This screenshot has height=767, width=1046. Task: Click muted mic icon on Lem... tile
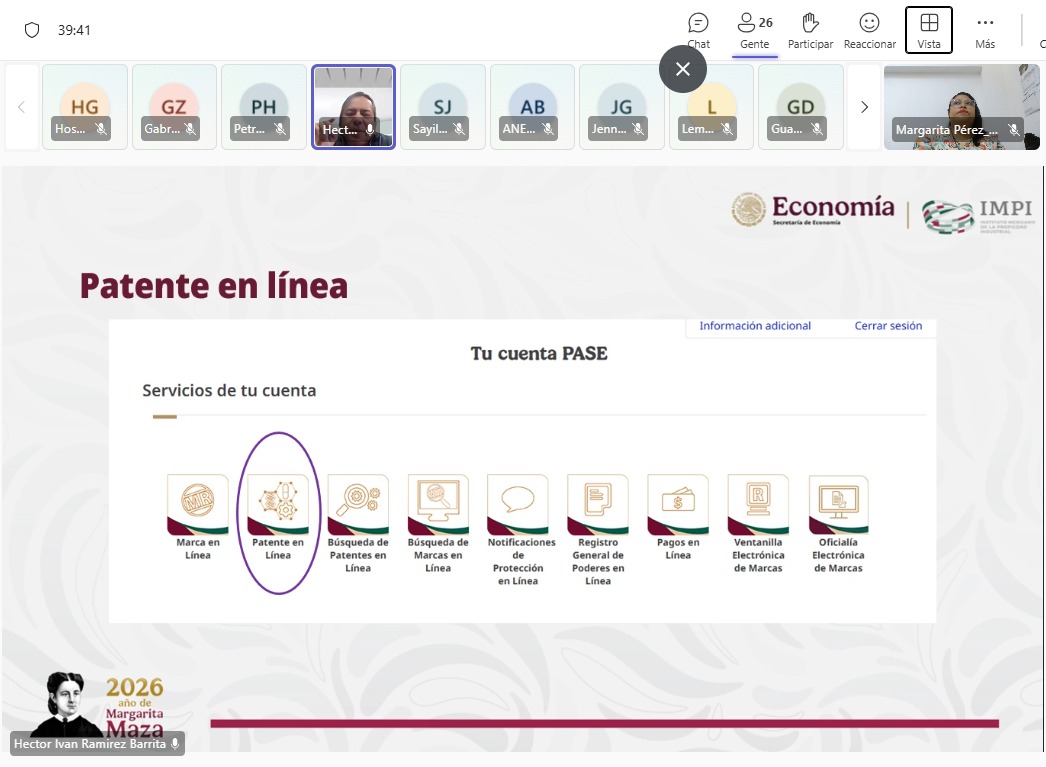[728, 129]
